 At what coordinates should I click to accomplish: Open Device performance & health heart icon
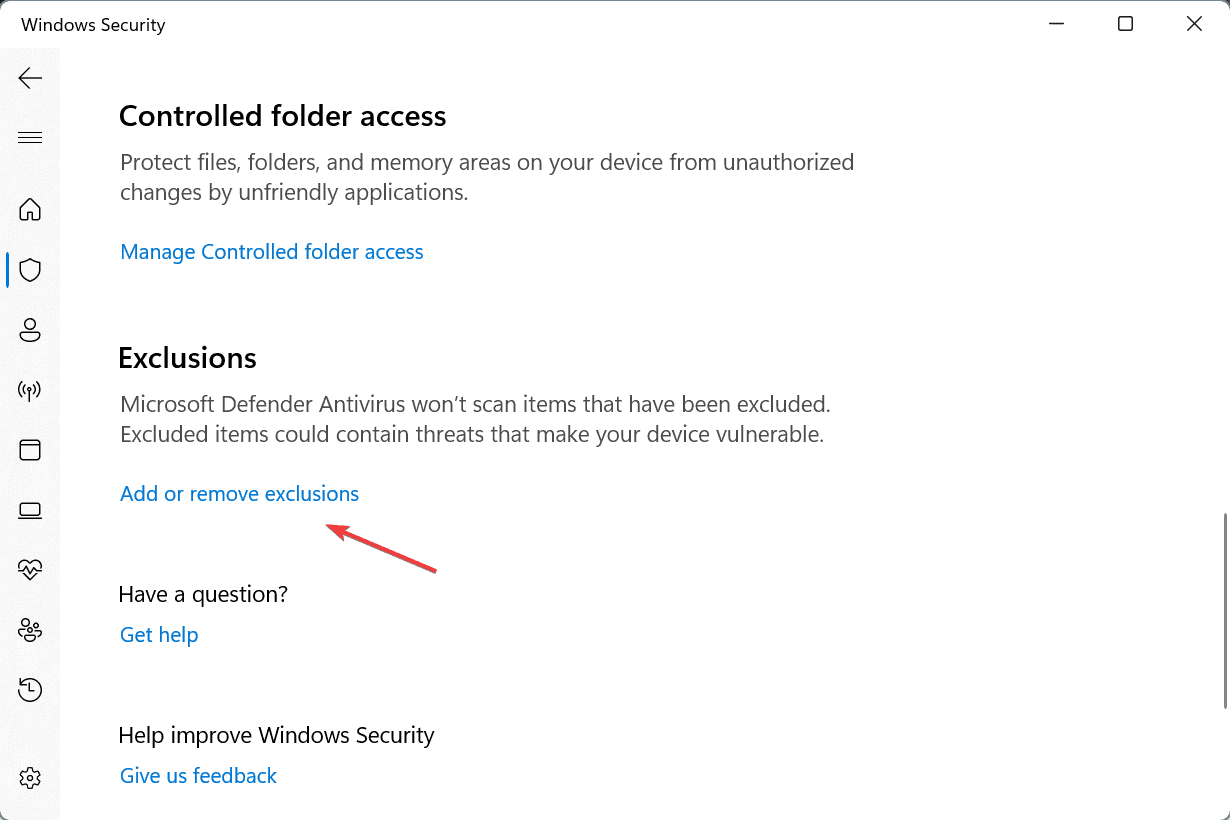pyautogui.click(x=30, y=570)
